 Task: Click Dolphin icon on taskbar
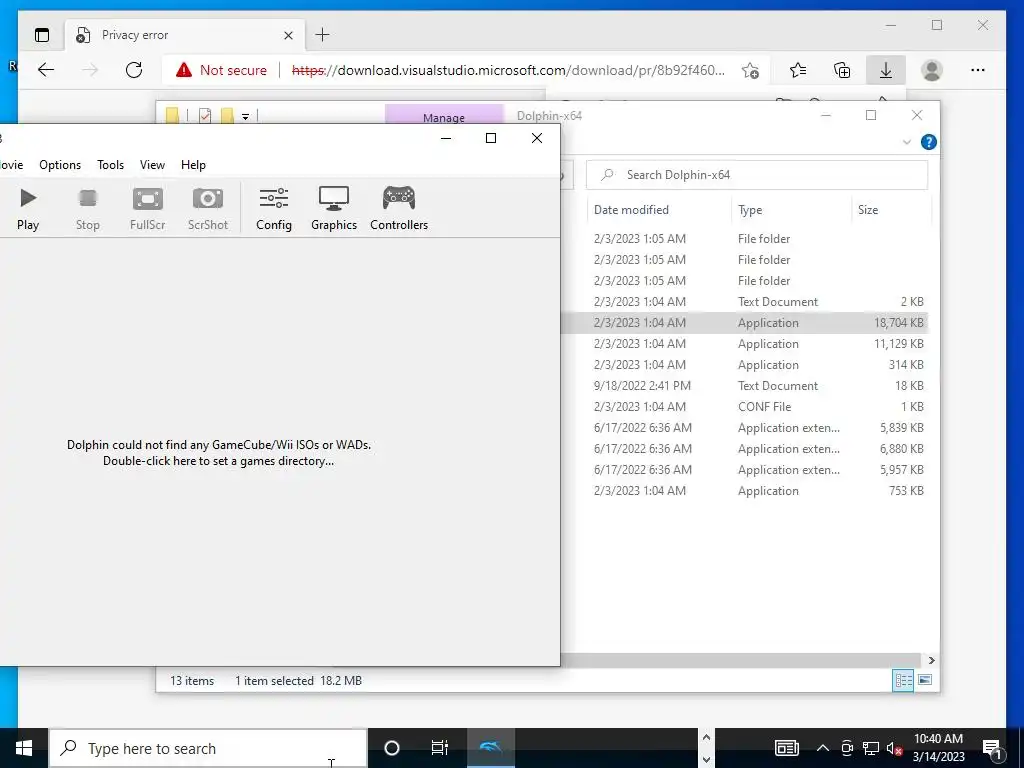490,748
